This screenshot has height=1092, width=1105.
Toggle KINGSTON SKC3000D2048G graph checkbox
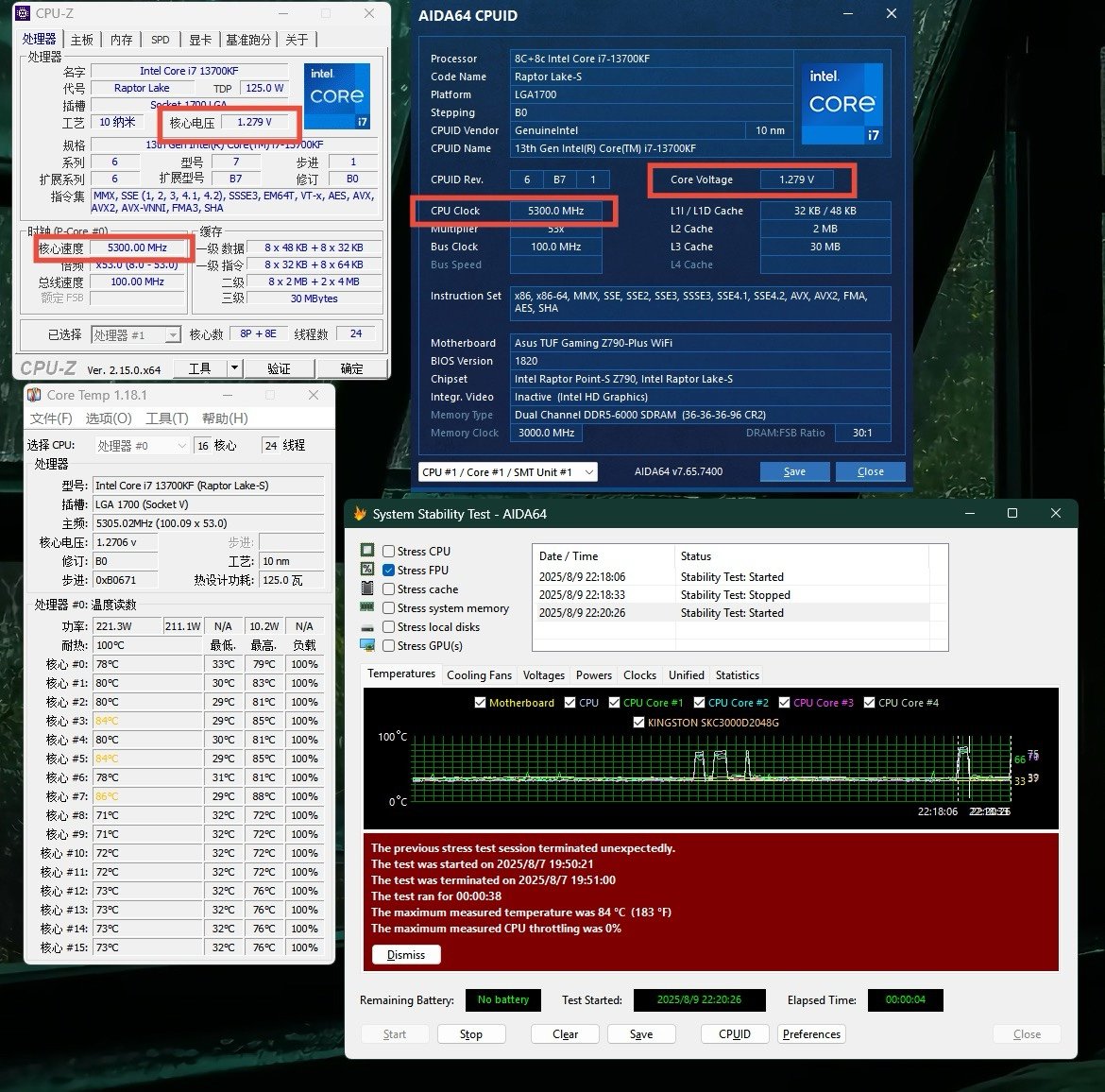click(638, 722)
